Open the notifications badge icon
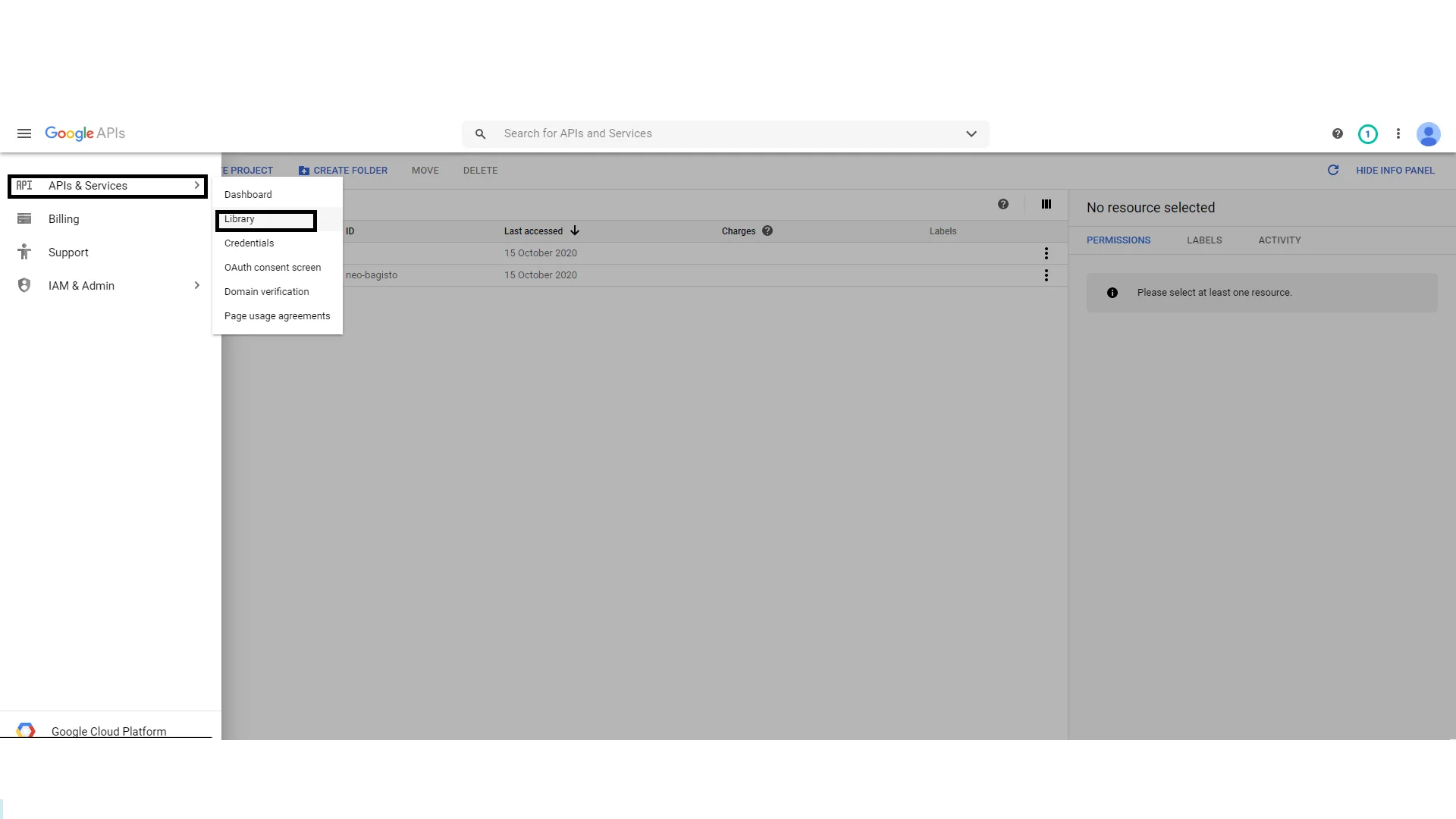The height and width of the screenshot is (819, 1456). (1367, 134)
